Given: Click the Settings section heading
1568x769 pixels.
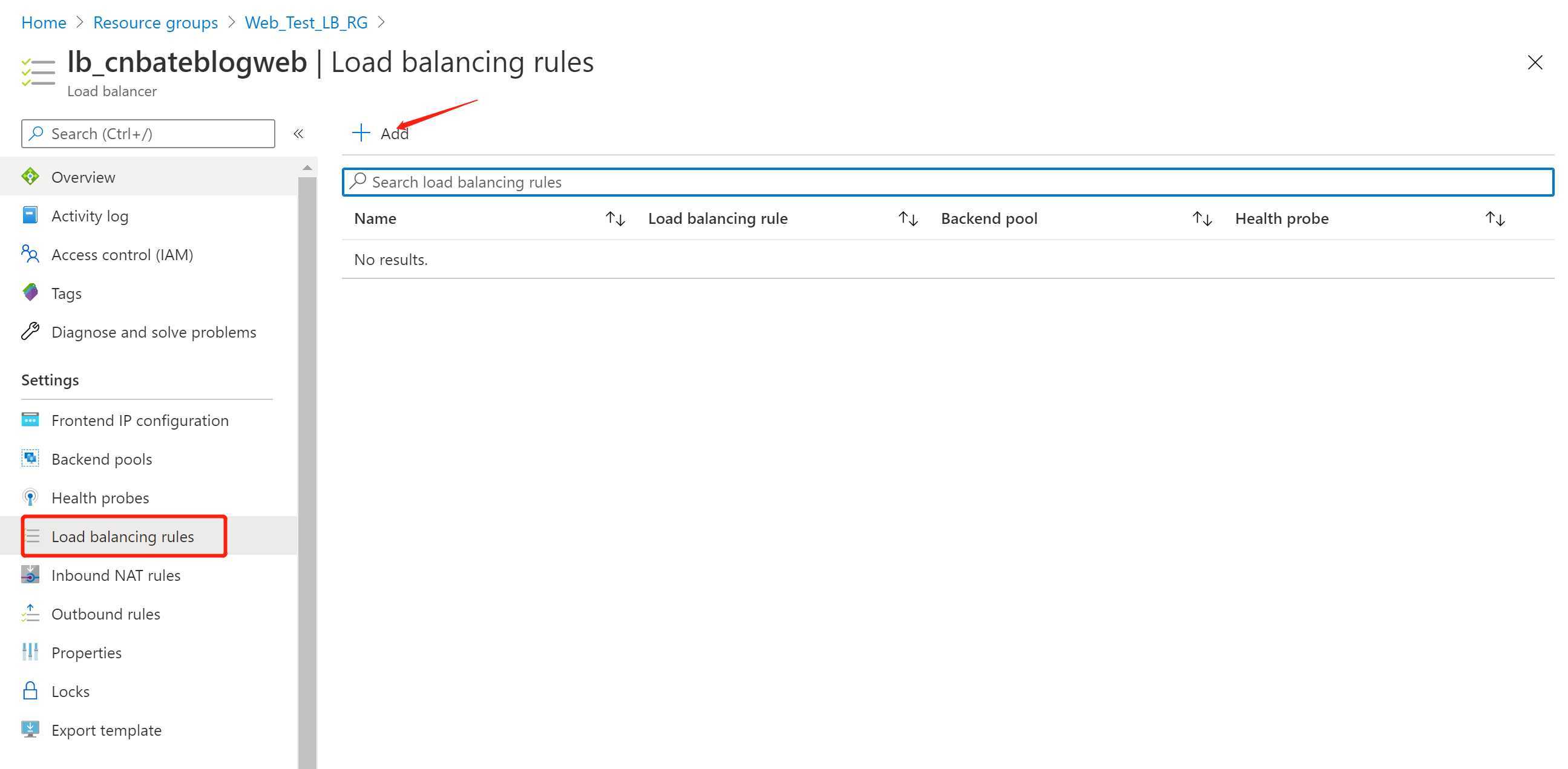Looking at the screenshot, I should click(50, 379).
